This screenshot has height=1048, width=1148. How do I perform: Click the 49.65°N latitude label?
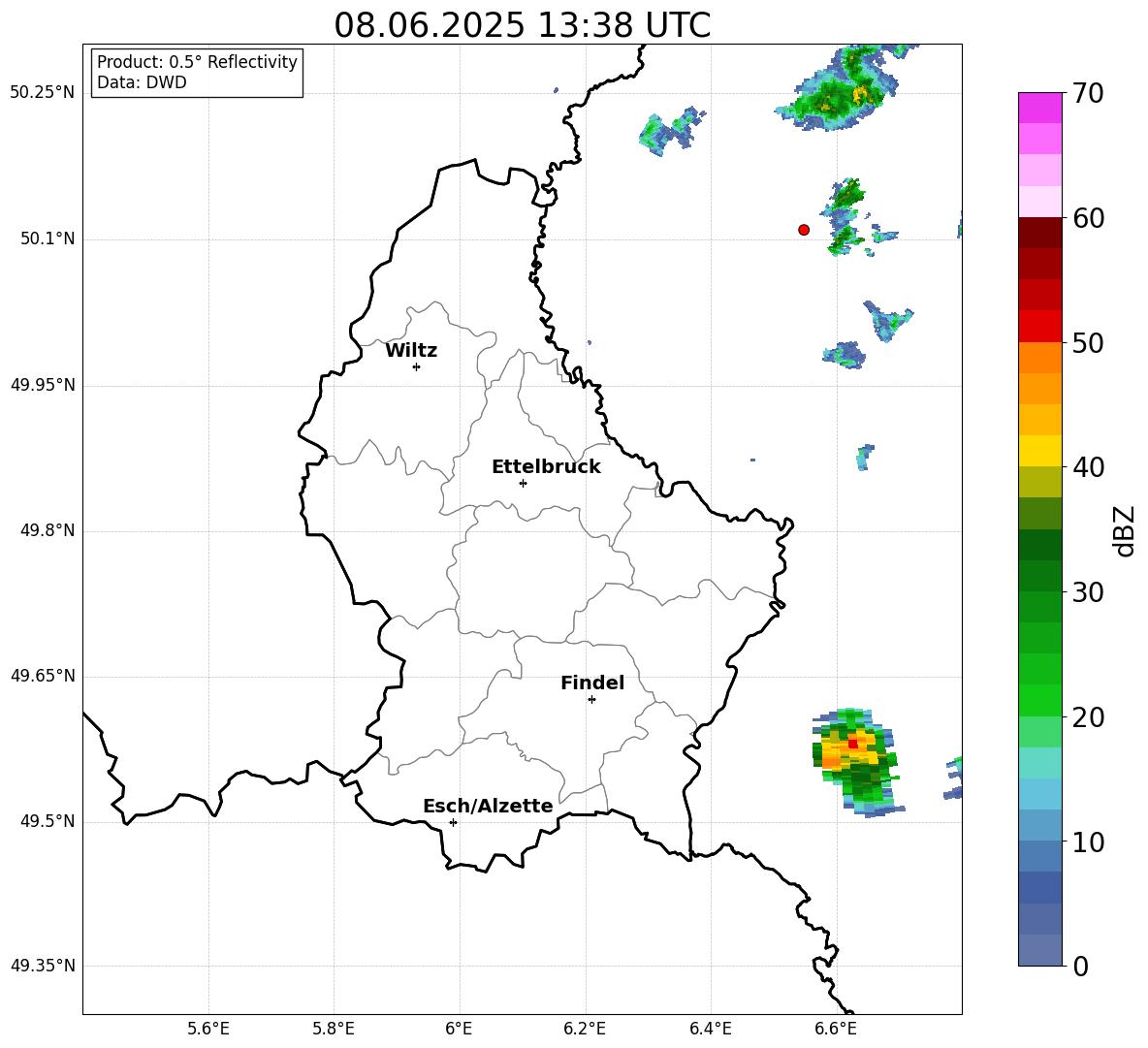43,677
